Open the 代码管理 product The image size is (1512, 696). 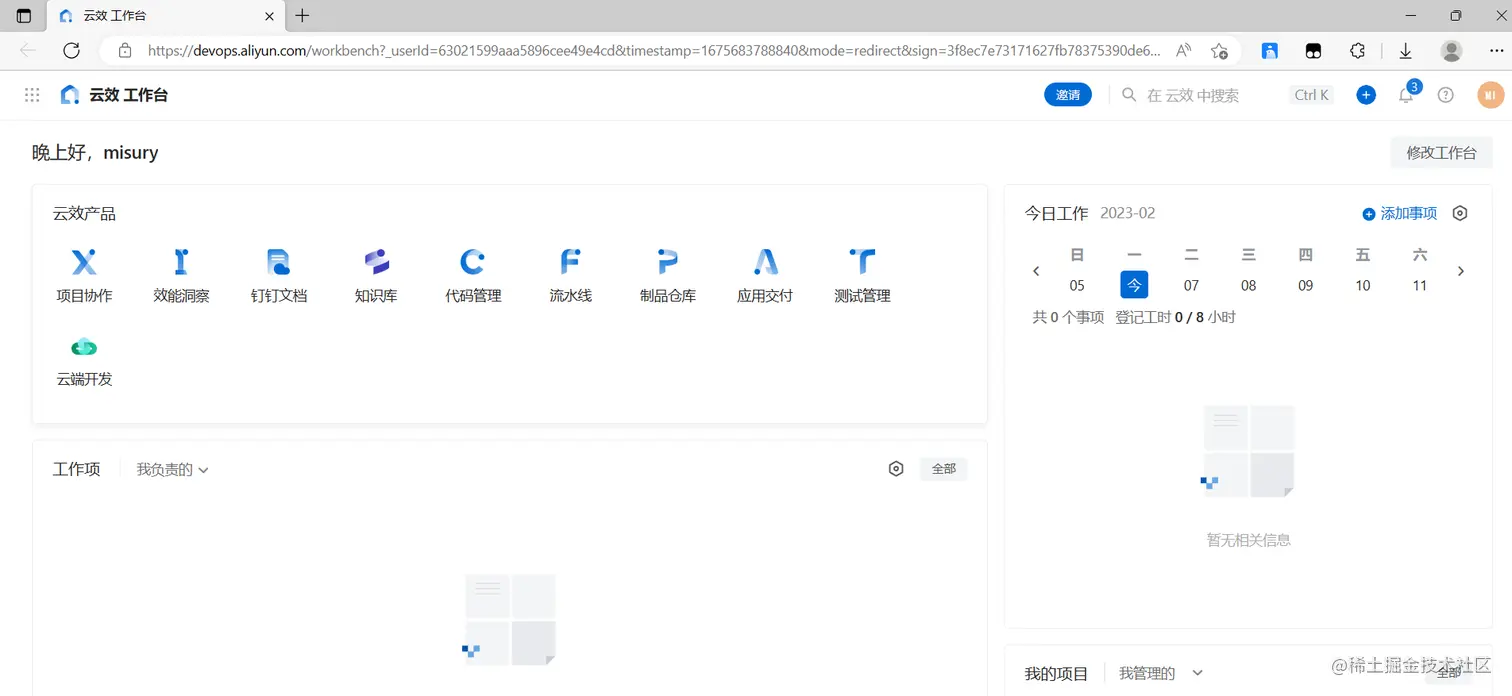[x=473, y=276]
